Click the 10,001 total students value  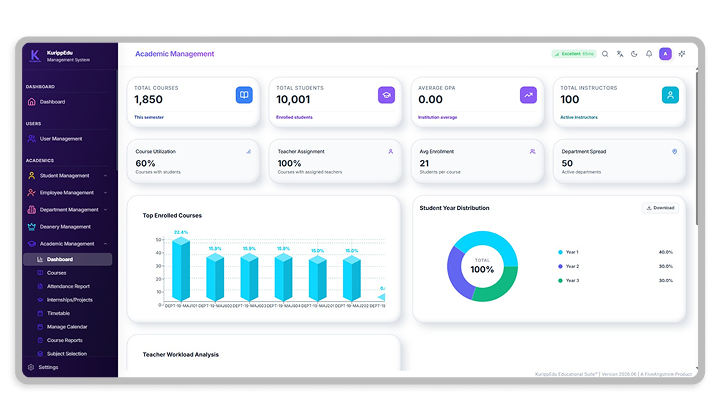click(x=293, y=99)
